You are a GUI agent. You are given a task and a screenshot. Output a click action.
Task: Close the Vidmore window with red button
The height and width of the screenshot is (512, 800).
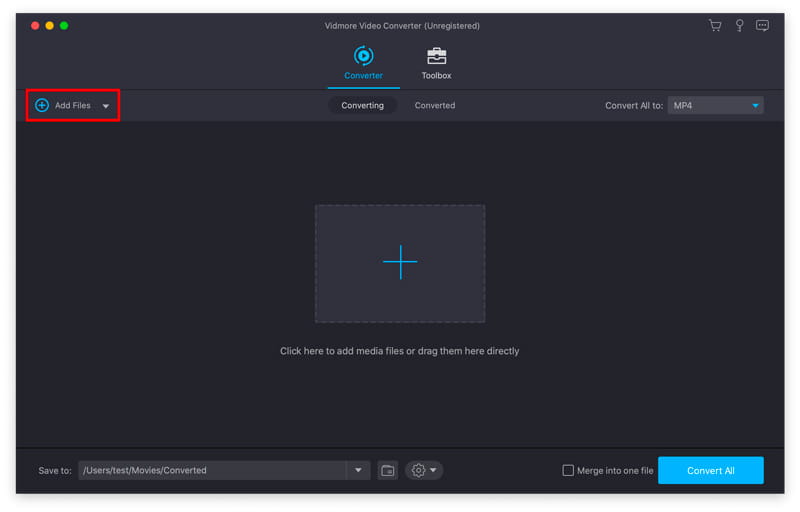[x=33, y=25]
